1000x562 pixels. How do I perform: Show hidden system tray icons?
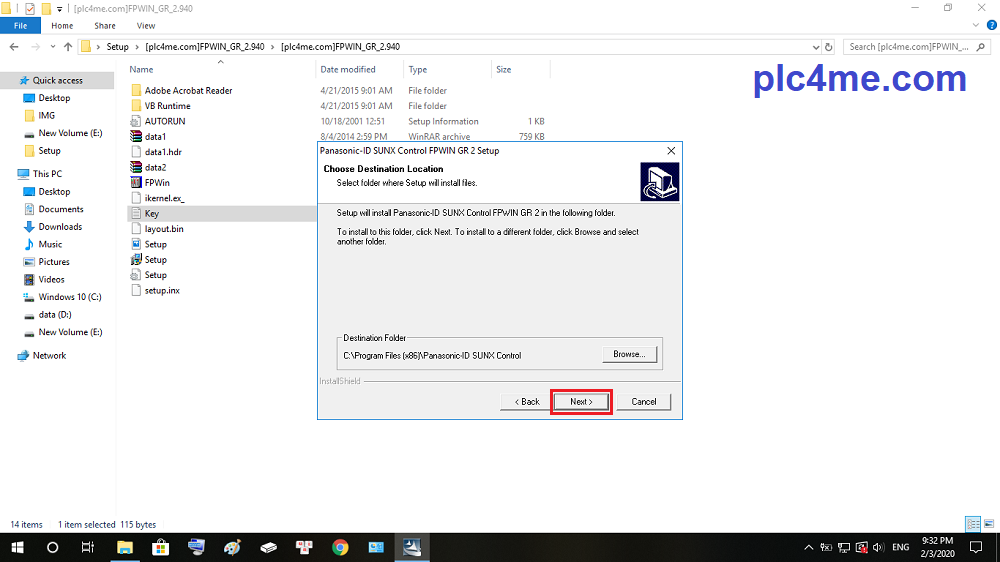point(808,547)
